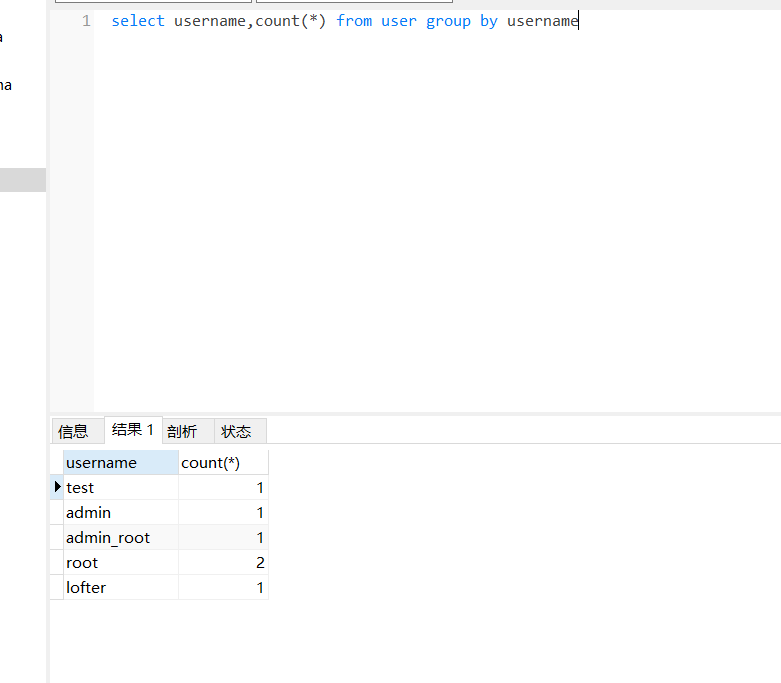
Task: Open the 信息 tab
Action: [x=78, y=431]
